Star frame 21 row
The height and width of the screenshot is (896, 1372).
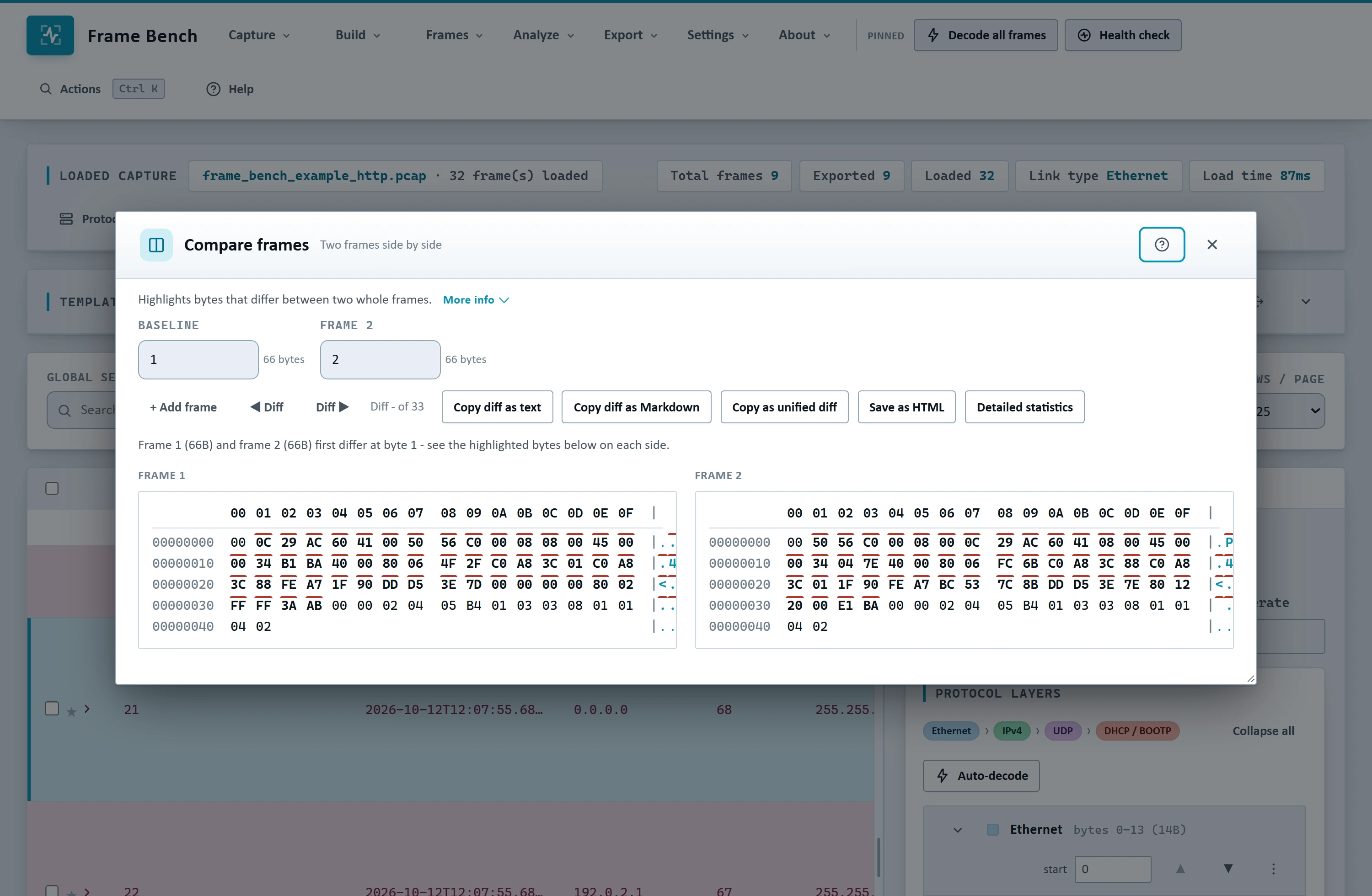point(71,712)
